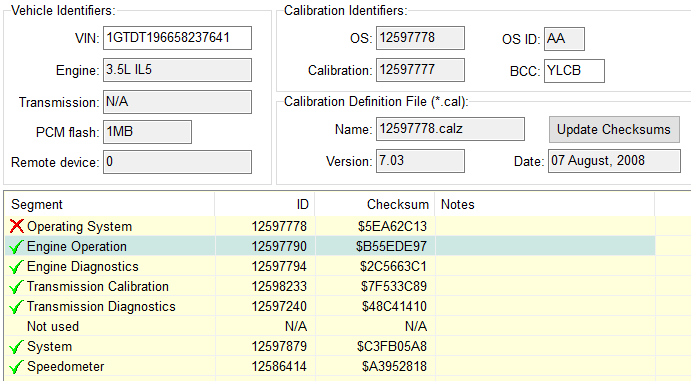Click the red X icon beside Operating System
691x381 pixels.
[16, 226]
